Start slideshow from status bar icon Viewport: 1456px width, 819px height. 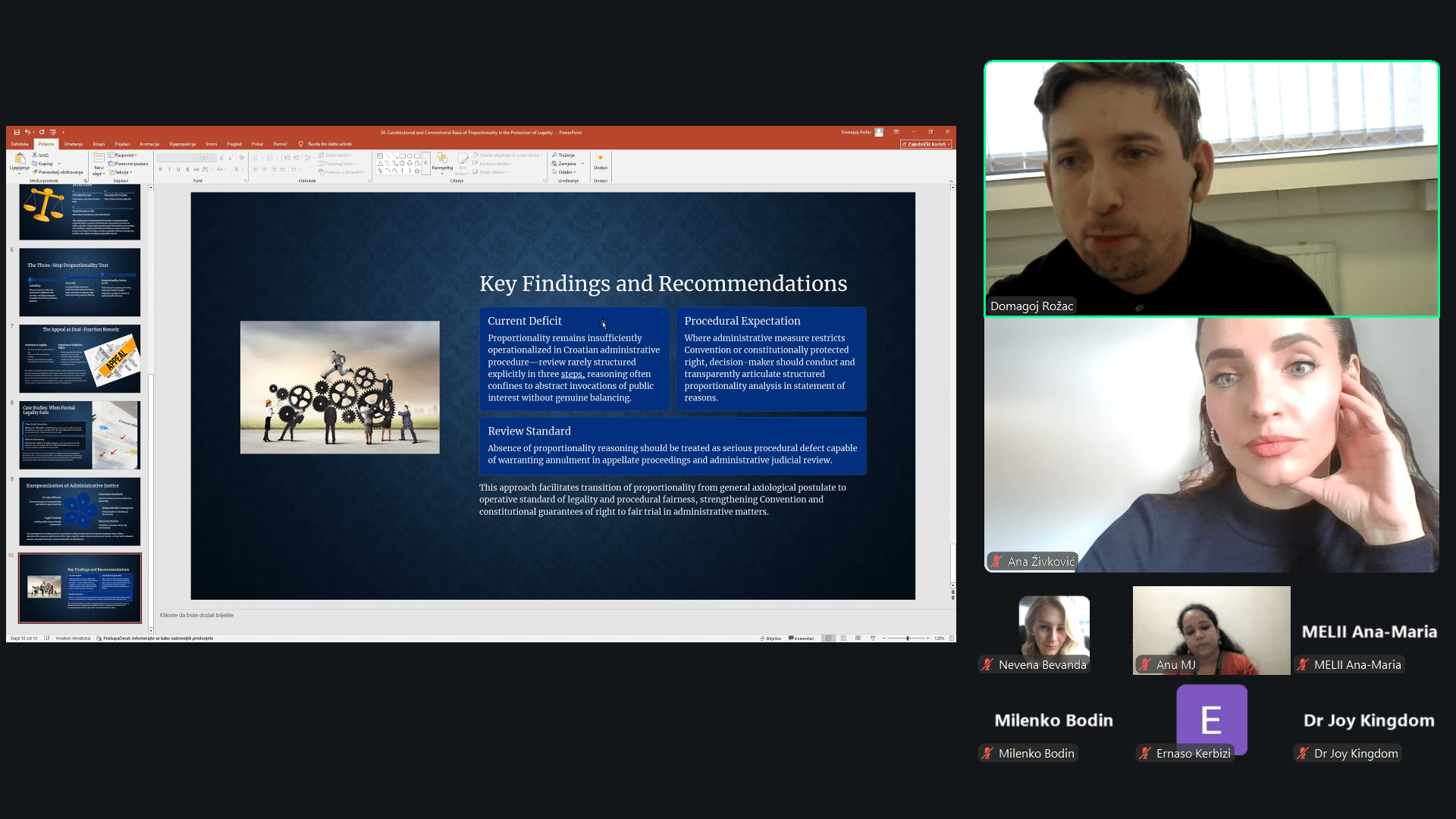[873, 639]
